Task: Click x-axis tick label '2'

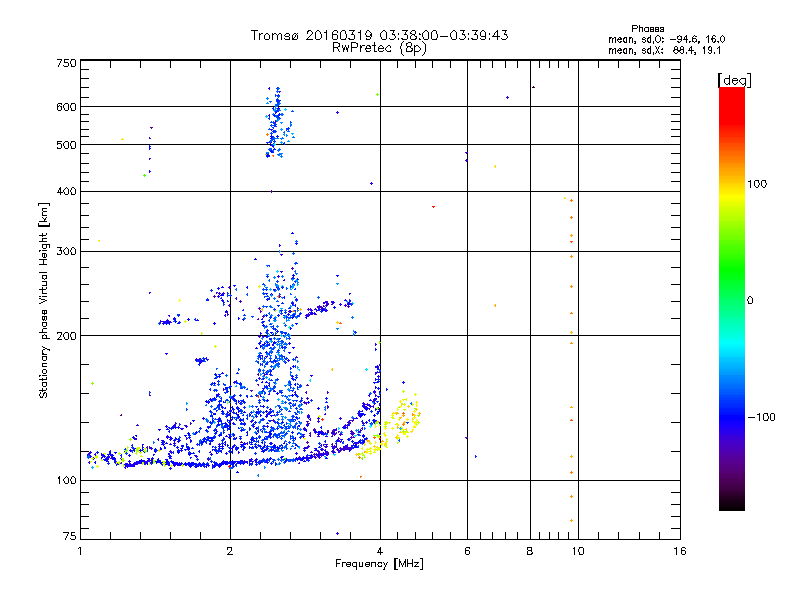Action: tap(230, 551)
